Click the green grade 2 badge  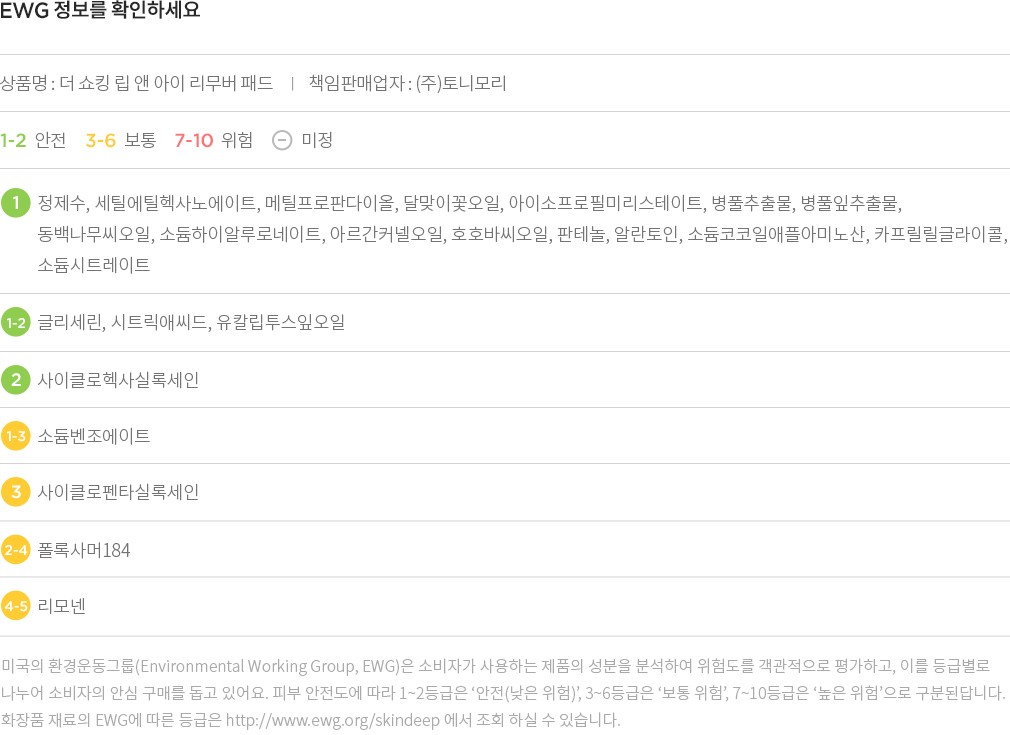(15, 379)
